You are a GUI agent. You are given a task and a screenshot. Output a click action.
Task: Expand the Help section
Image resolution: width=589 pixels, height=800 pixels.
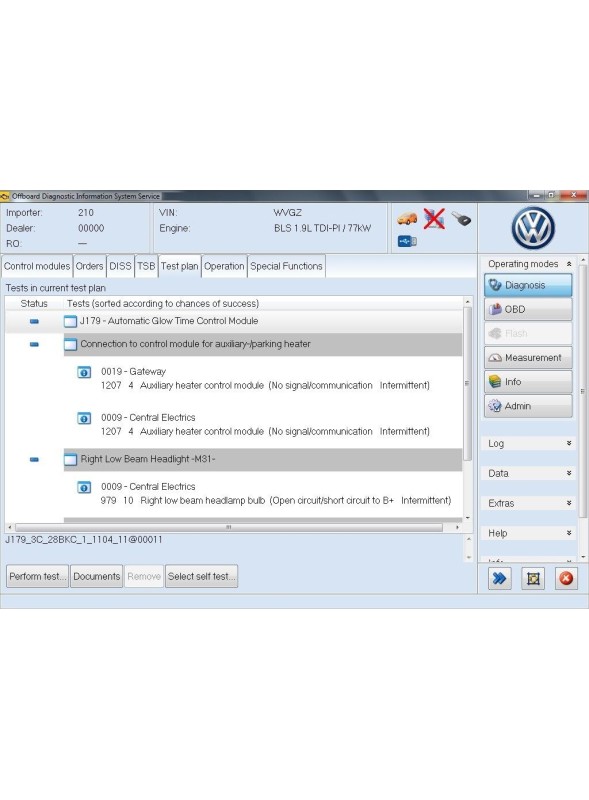(569, 533)
